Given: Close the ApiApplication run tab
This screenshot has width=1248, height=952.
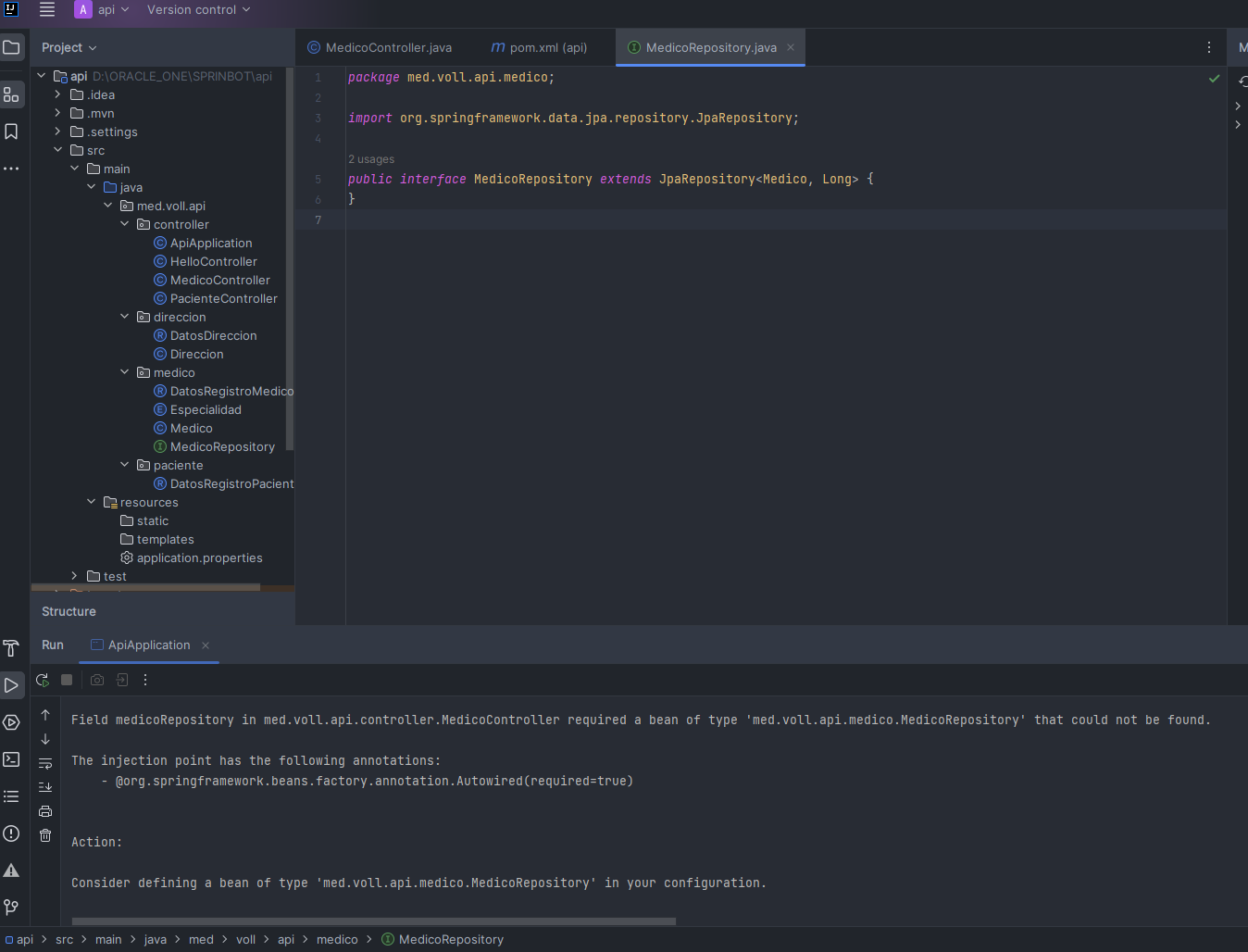Looking at the screenshot, I should pos(206,645).
